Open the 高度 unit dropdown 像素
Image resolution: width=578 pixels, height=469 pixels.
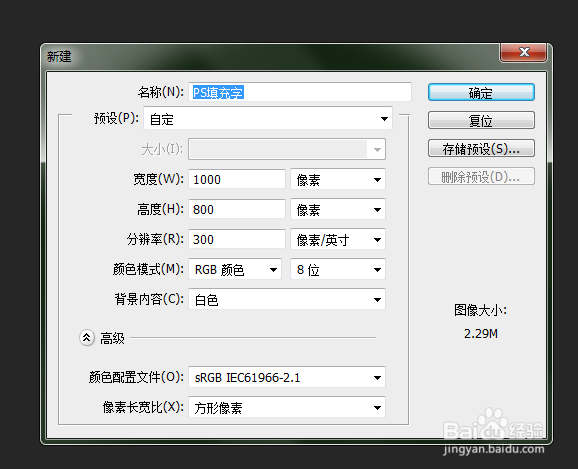[x=338, y=209]
